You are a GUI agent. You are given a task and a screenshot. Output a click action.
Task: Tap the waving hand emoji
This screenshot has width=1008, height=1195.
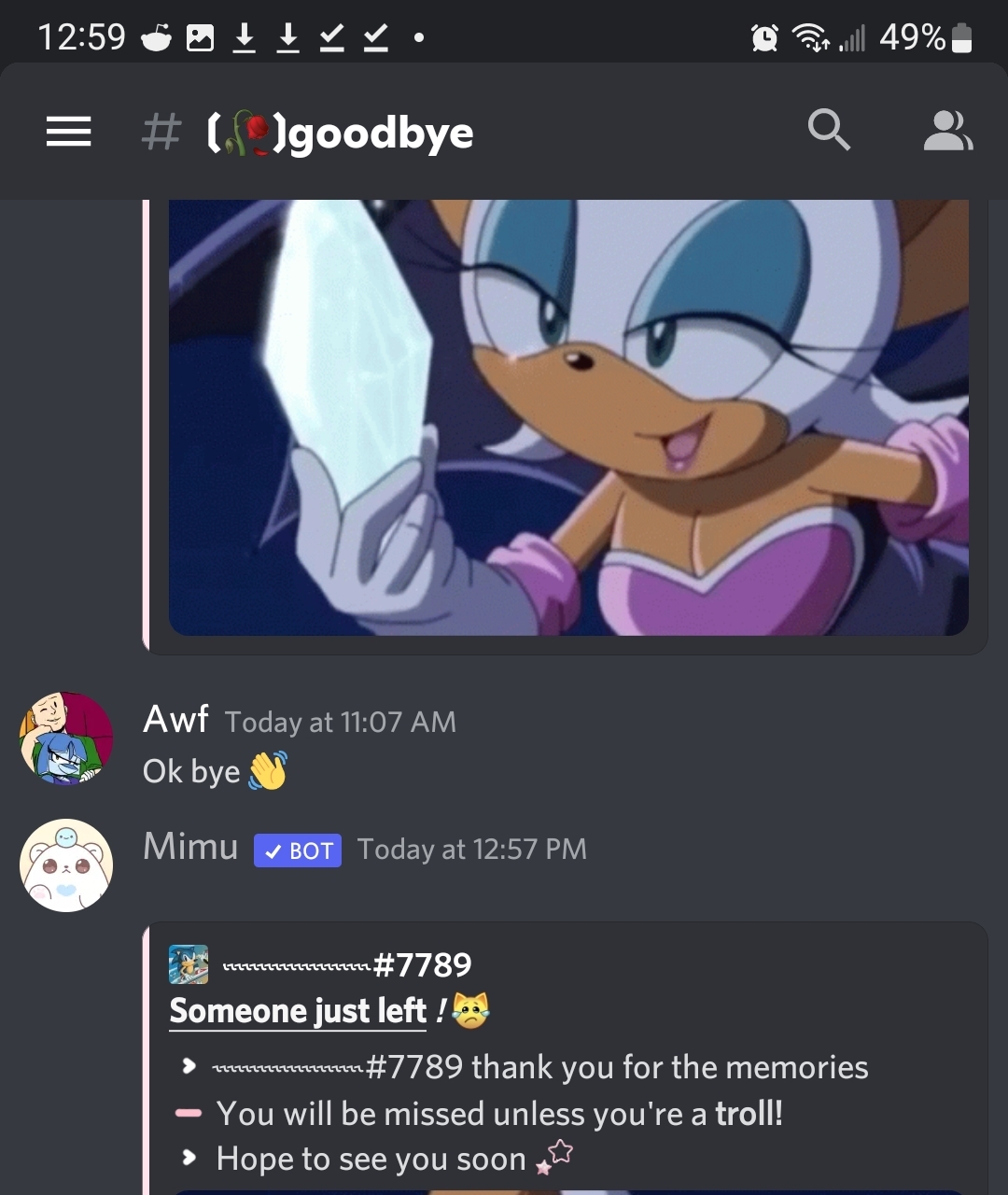pyautogui.click(x=267, y=771)
